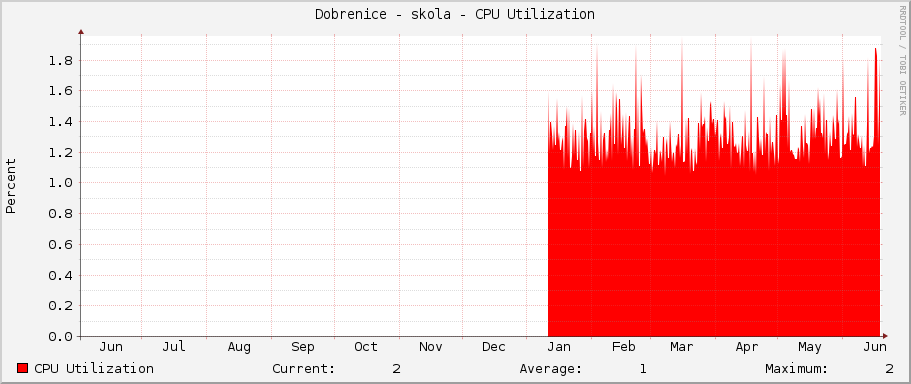
Task: Click the 0.4 y-axis tick label
Action: pyautogui.click(x=61, y=275)
